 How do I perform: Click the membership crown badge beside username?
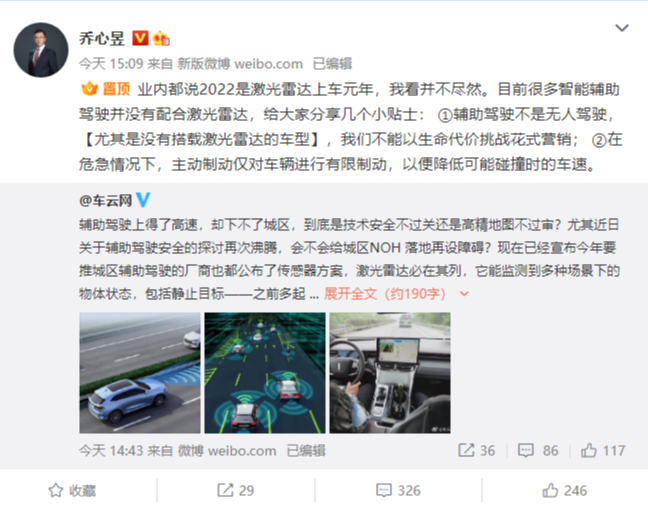[161, 38]
